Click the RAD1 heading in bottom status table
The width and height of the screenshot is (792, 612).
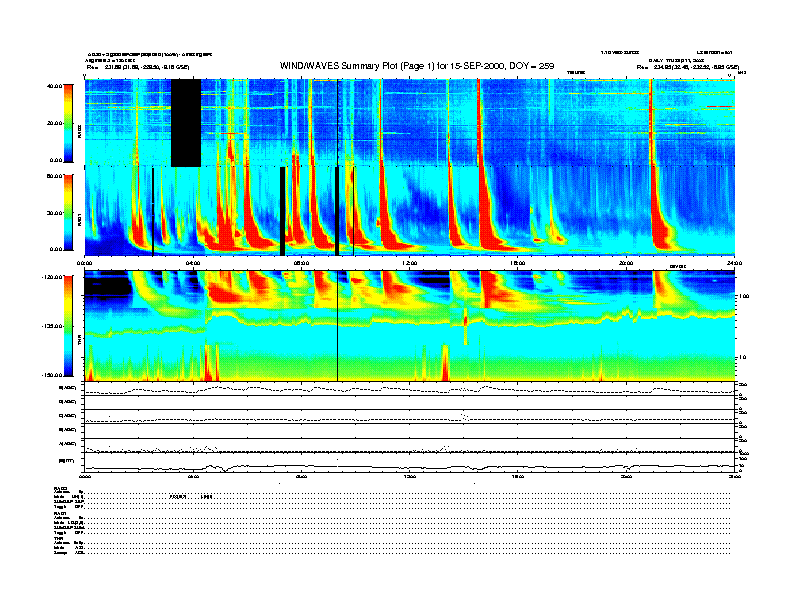[x=61, y=514]
